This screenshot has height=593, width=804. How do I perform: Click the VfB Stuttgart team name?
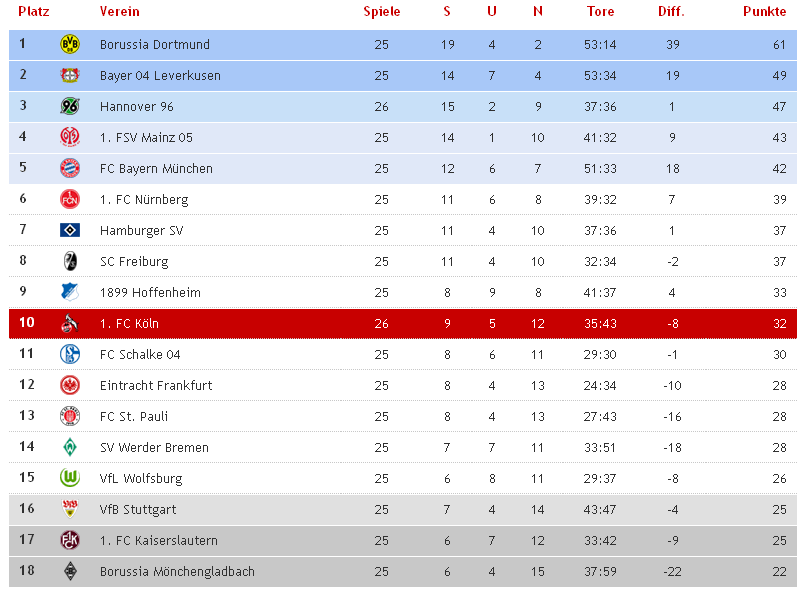pos(138,509)
